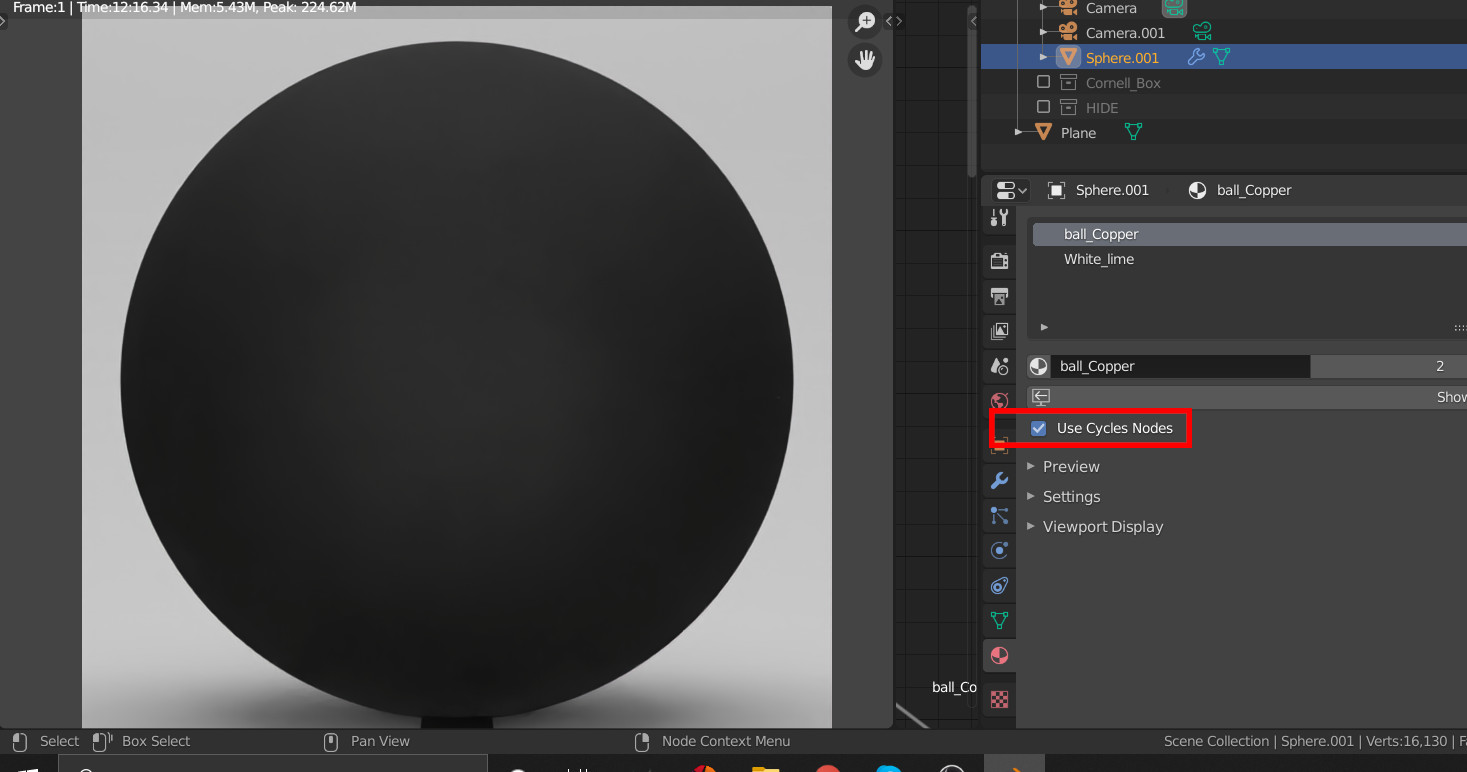Enable the HIDE collection checkbox
The image size is (1467, 772).
[x=1044, y=107]
